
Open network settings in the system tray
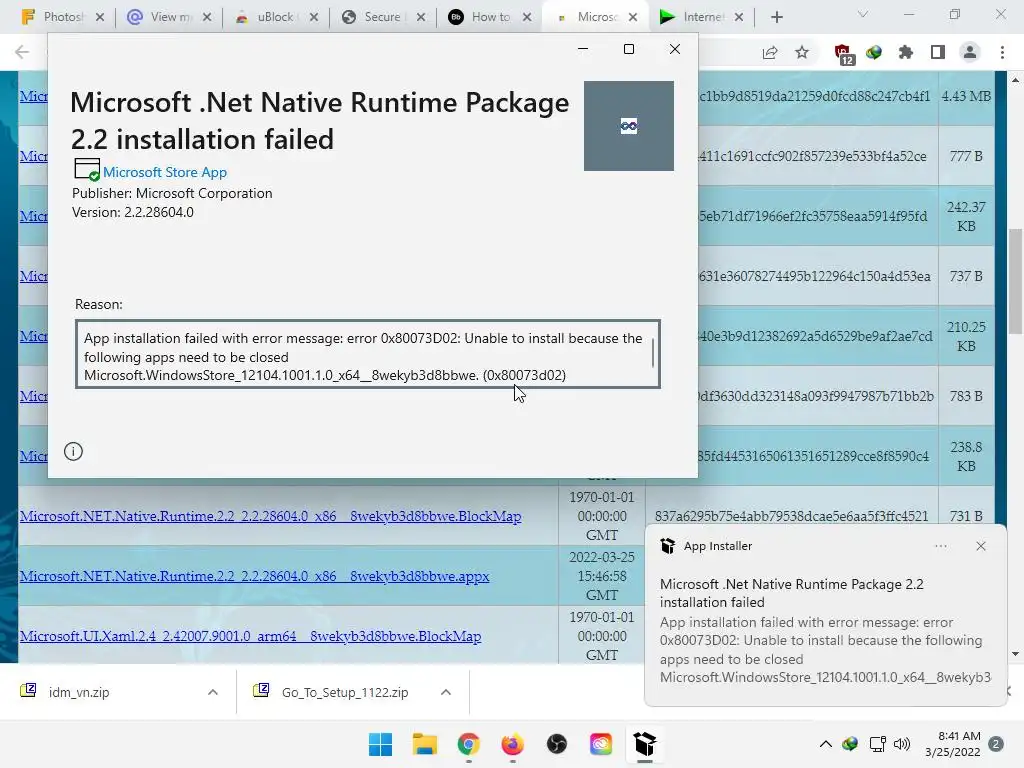pos(877,744)
